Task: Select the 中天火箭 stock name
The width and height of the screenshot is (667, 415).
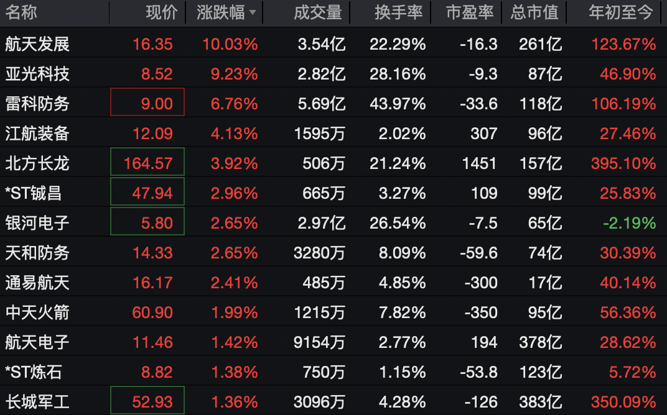Action: pos(37,312)
